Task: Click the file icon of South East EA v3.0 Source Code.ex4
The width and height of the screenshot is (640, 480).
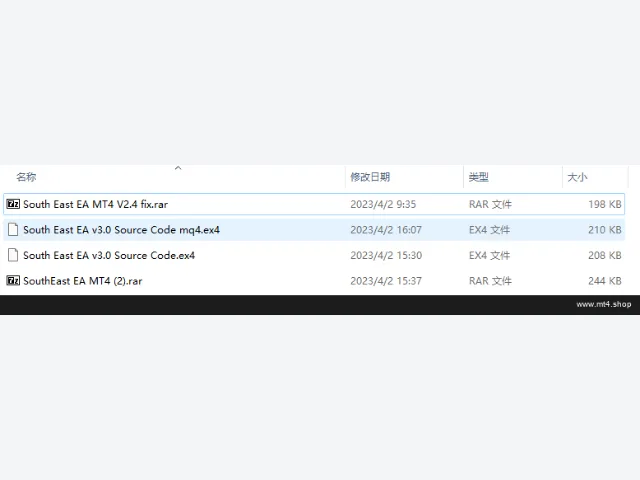Action: pyautogui.click(x=13, y=256)
